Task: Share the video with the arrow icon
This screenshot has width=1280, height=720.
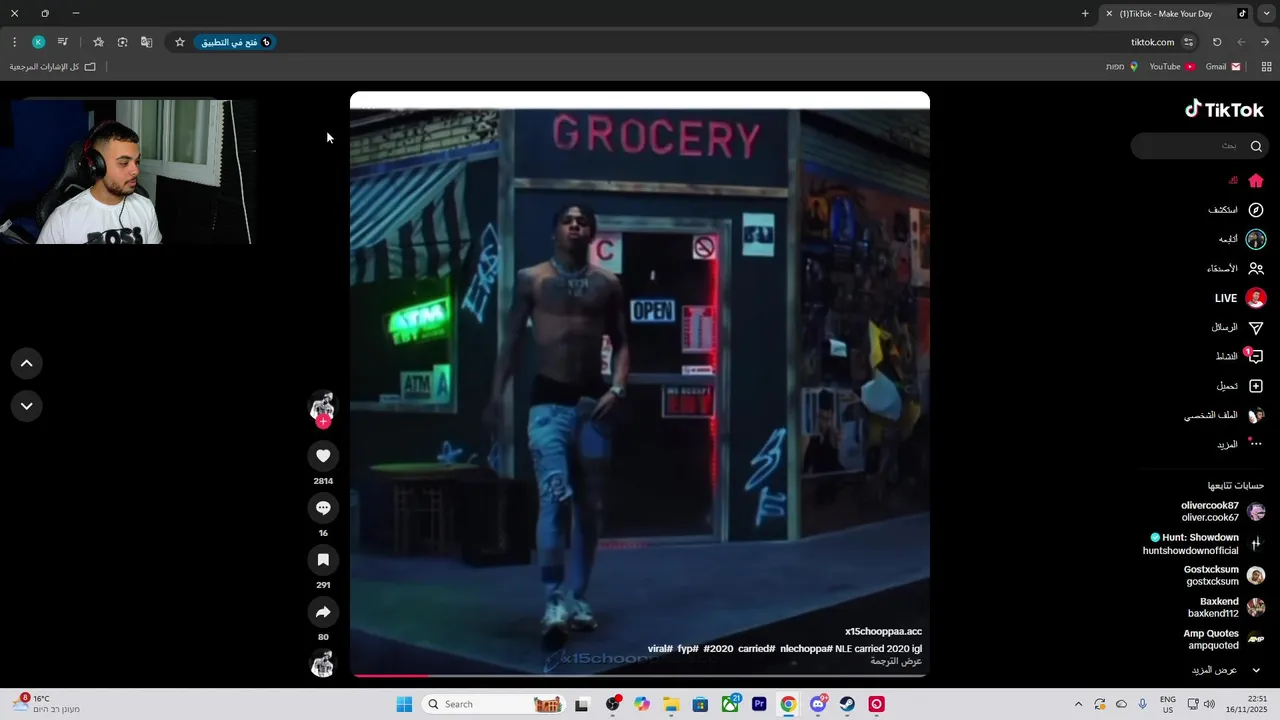Action: (x=323, y=612)
